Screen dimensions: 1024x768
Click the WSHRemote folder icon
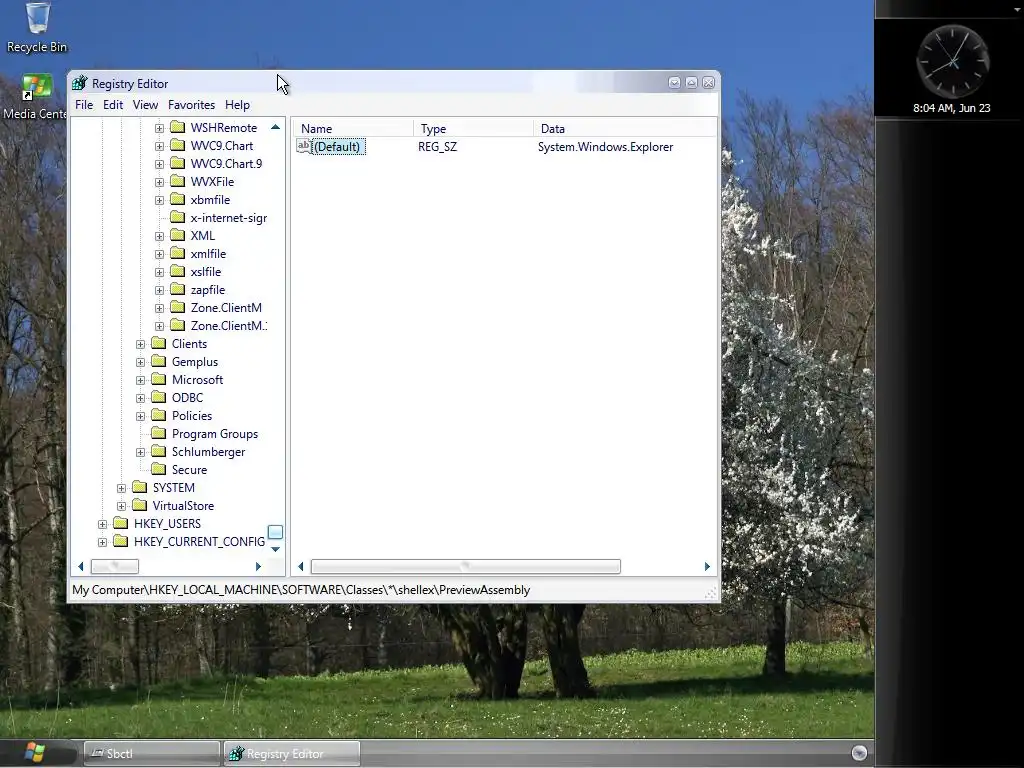(x=178, y=127)
